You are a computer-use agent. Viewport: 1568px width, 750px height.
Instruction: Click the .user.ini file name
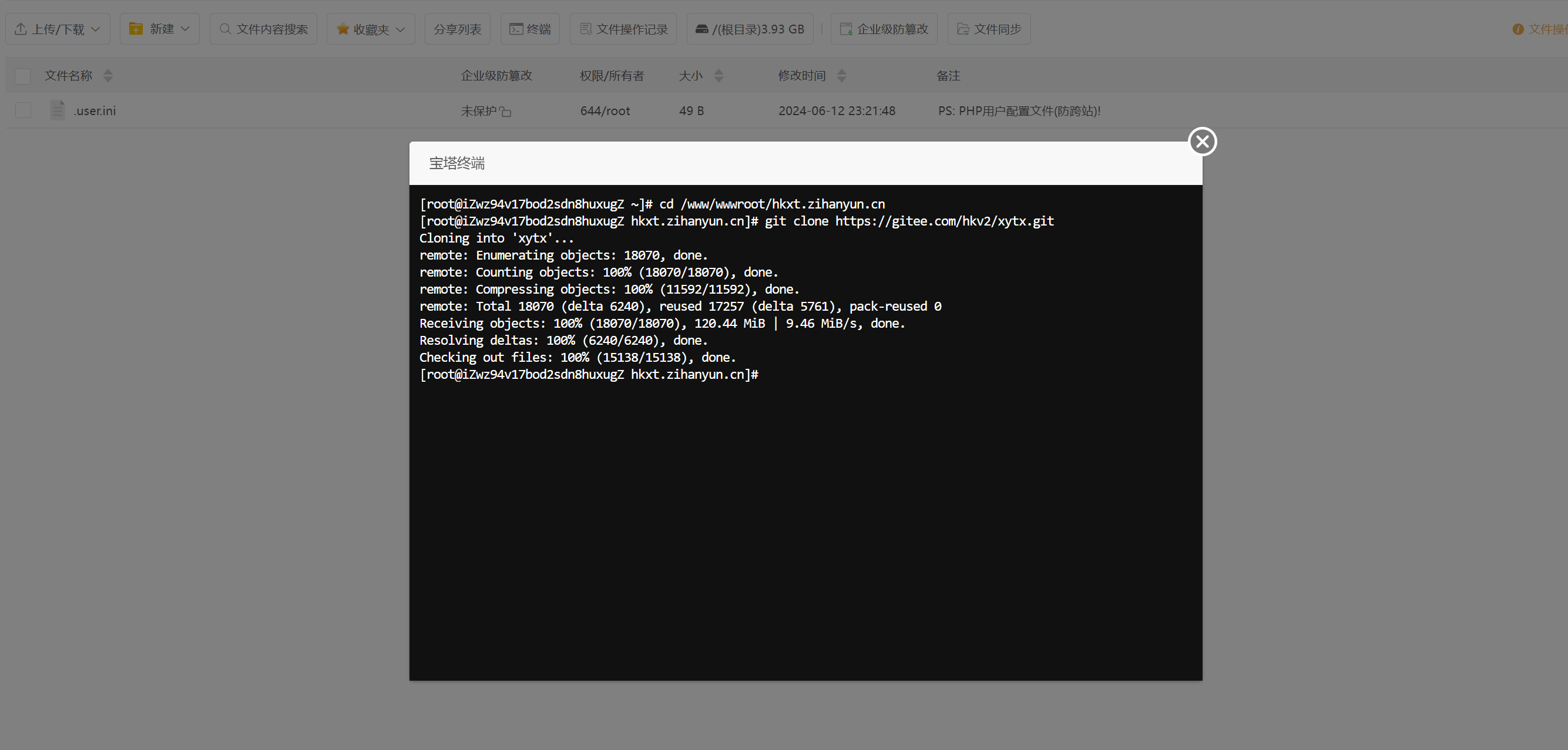point(95,110)
